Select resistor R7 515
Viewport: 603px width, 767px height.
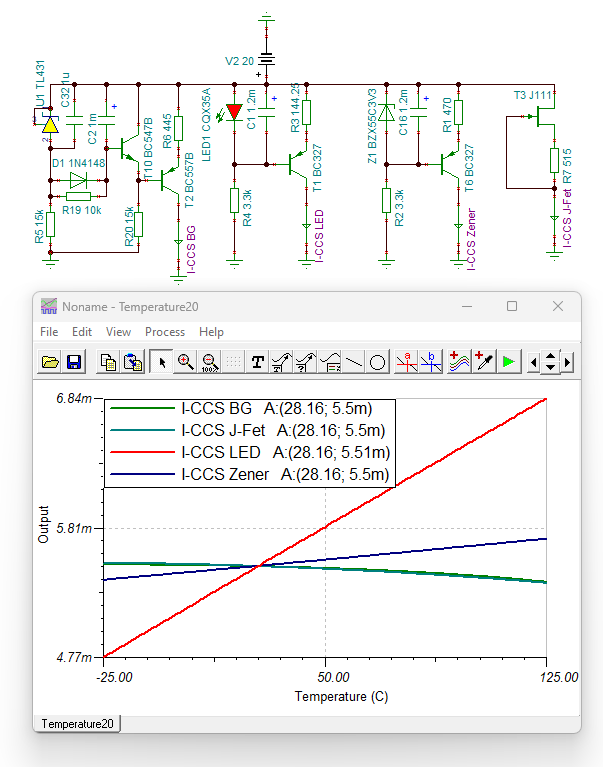coord(554,160)
